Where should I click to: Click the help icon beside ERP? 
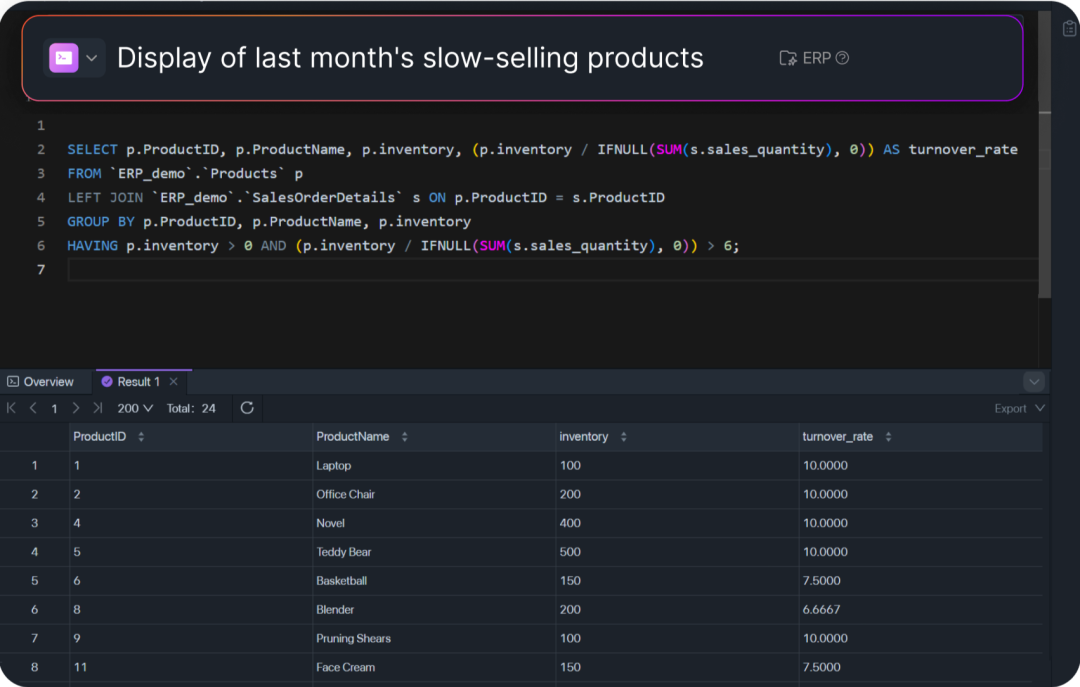click(842, 58)
